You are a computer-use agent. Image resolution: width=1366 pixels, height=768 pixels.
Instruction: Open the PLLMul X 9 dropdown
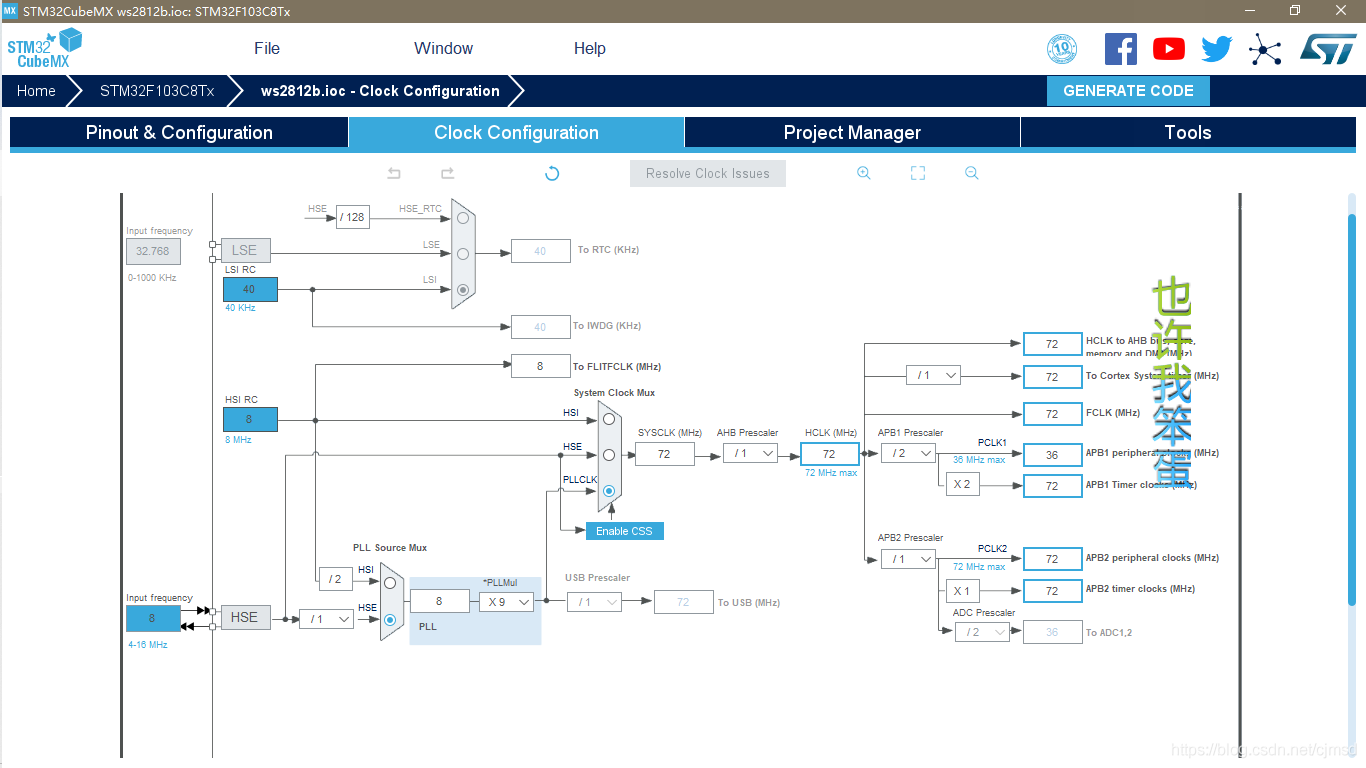pyautogui.click(x=506, y=602)
